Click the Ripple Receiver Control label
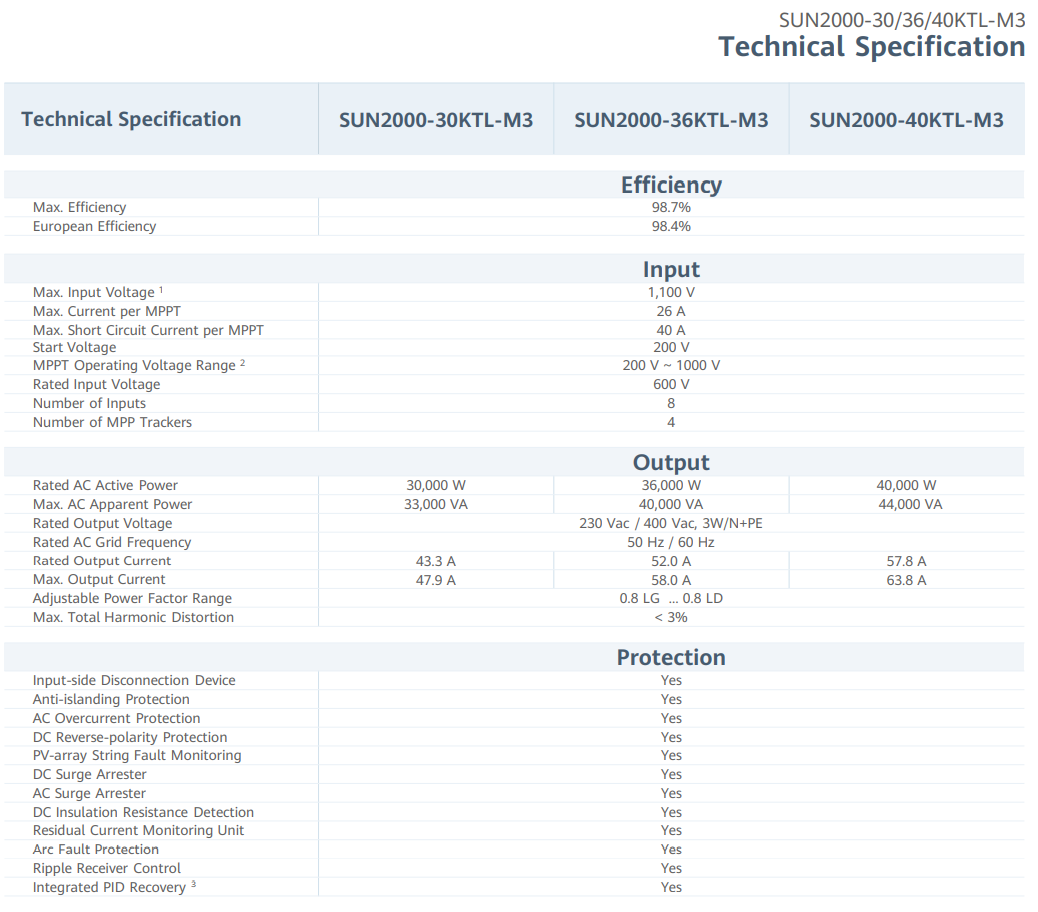 tap(107, 868)
